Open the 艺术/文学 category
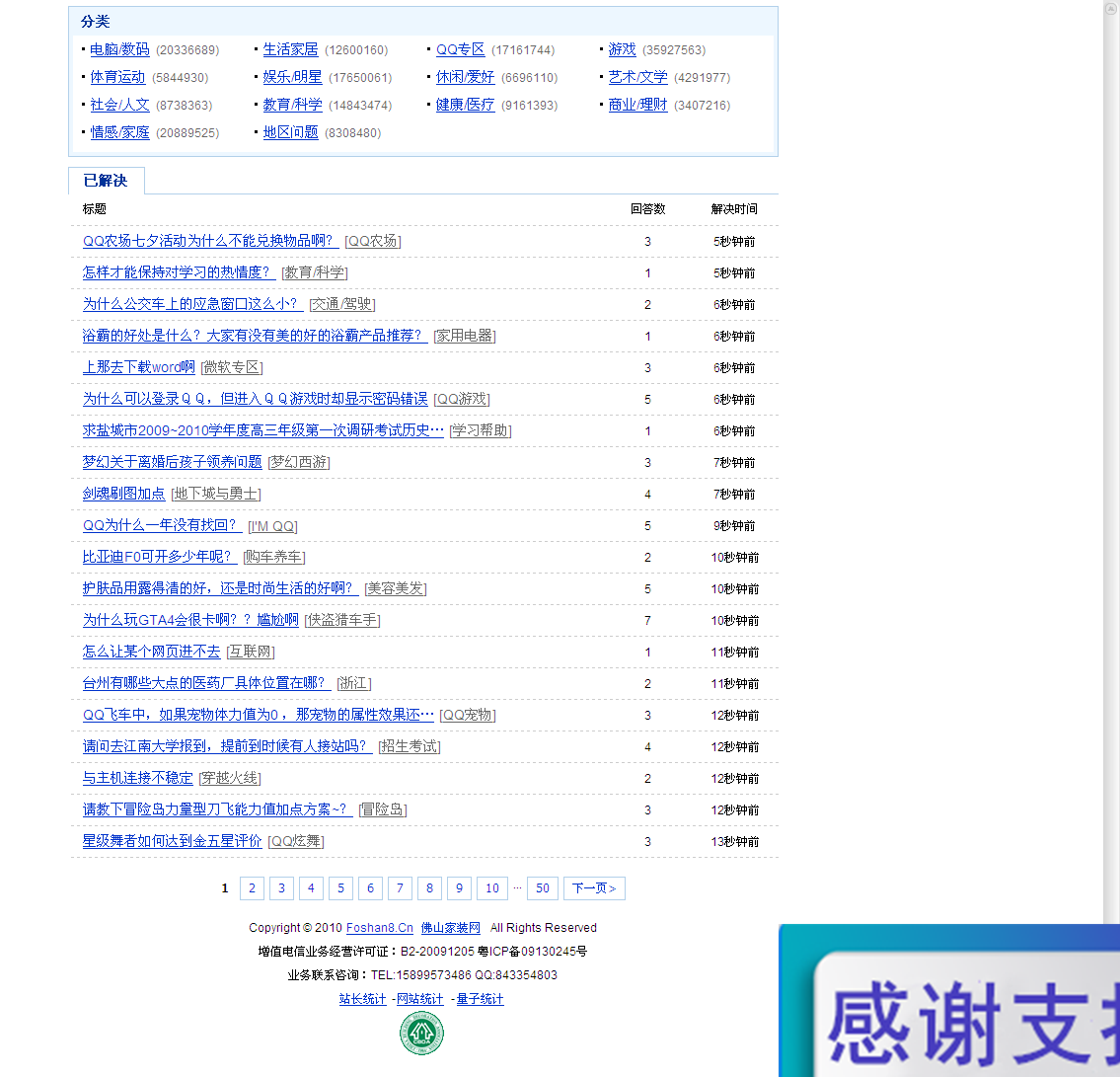The height and width of the screenshot is (1077, 1120). point(638,77)
